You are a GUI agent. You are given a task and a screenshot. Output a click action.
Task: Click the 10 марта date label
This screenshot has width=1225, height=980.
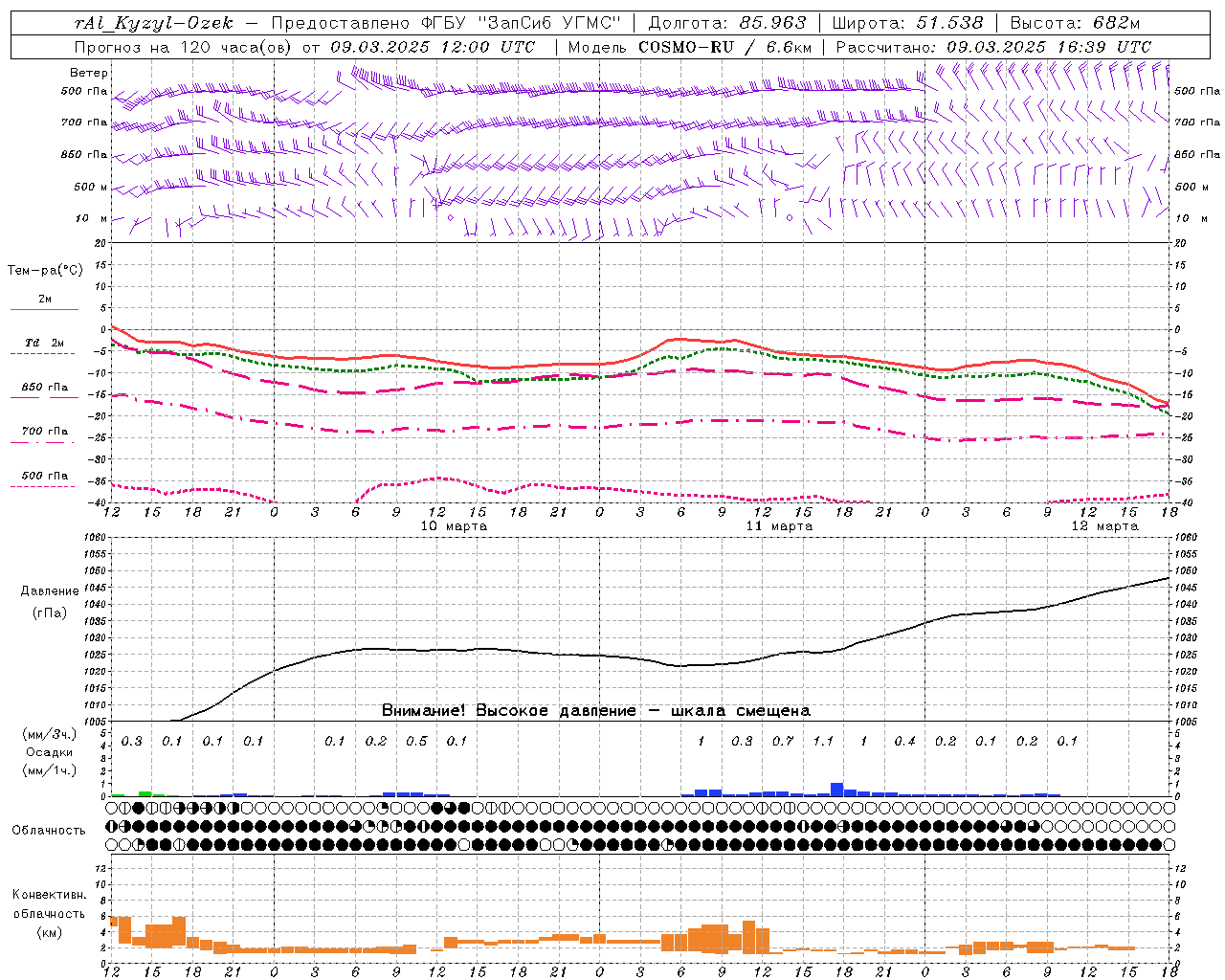454,526
